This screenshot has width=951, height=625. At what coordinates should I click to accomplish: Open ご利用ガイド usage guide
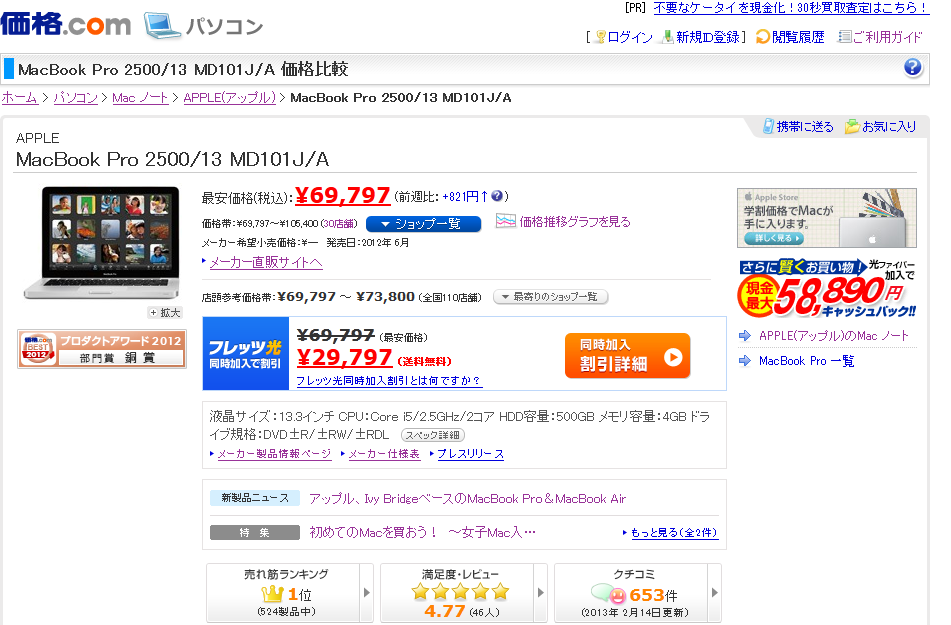[887, 38]
